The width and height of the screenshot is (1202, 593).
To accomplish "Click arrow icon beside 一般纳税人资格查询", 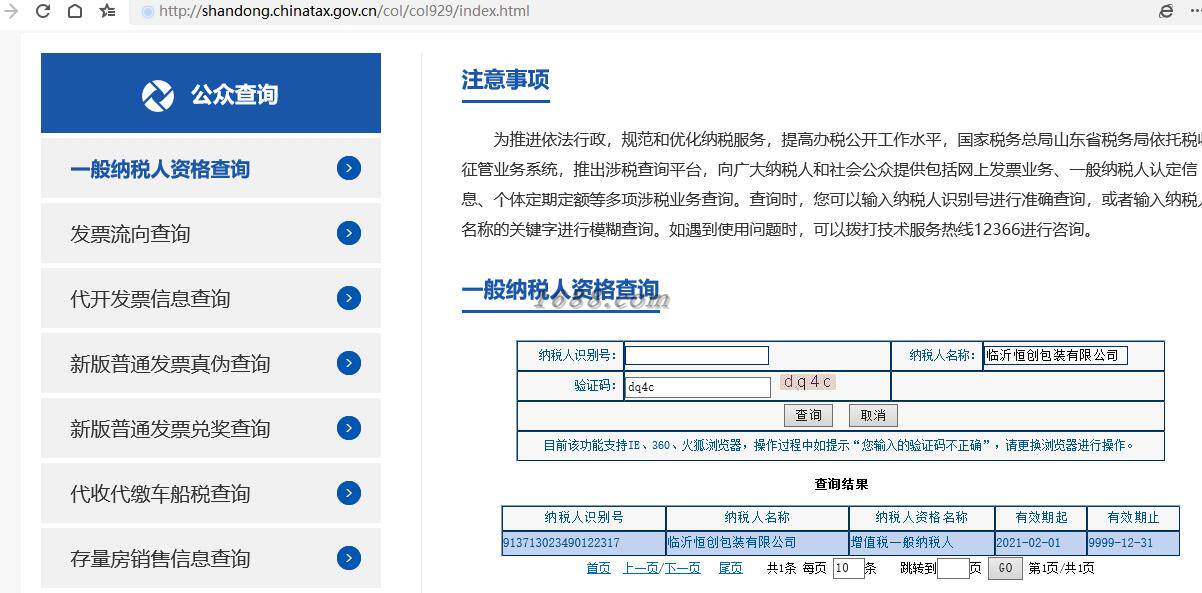I will [349, 168].
